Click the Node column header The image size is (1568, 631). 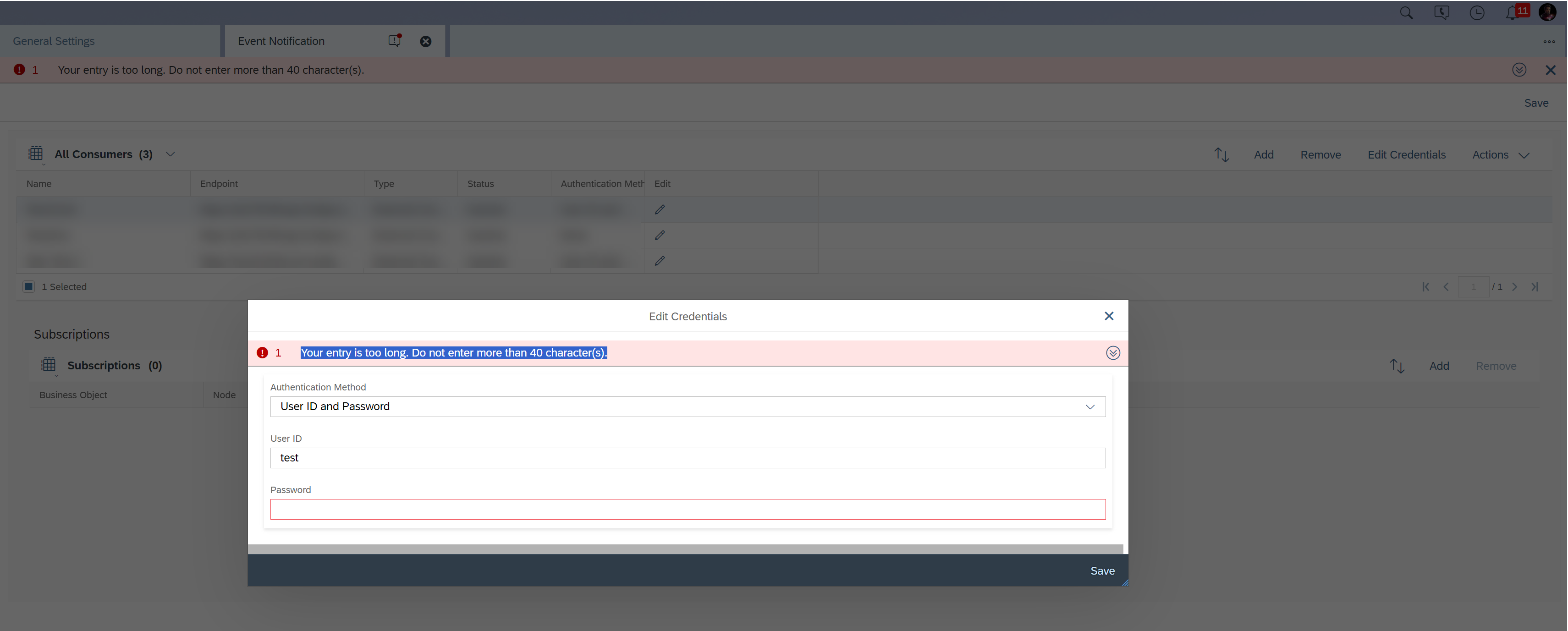point(224,395)
